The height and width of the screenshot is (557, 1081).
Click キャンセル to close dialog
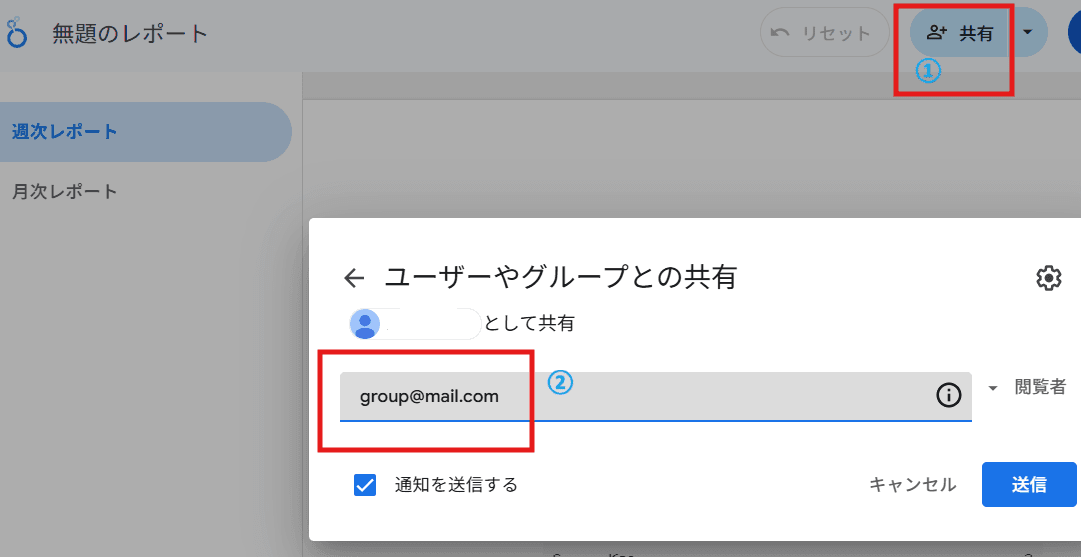[x=912, y=485]
